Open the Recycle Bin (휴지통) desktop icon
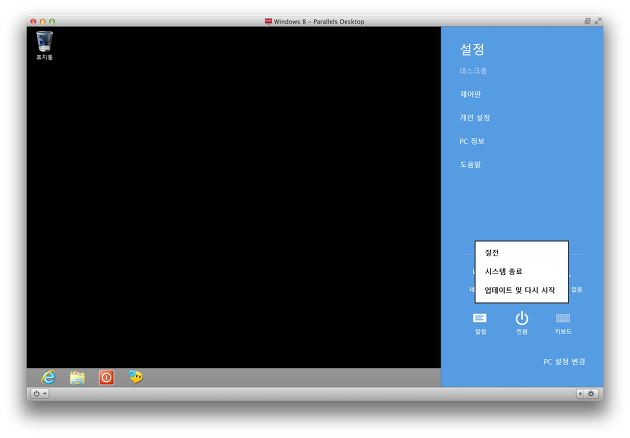Viewport: 630px width, 438px height. pos(44,45)
